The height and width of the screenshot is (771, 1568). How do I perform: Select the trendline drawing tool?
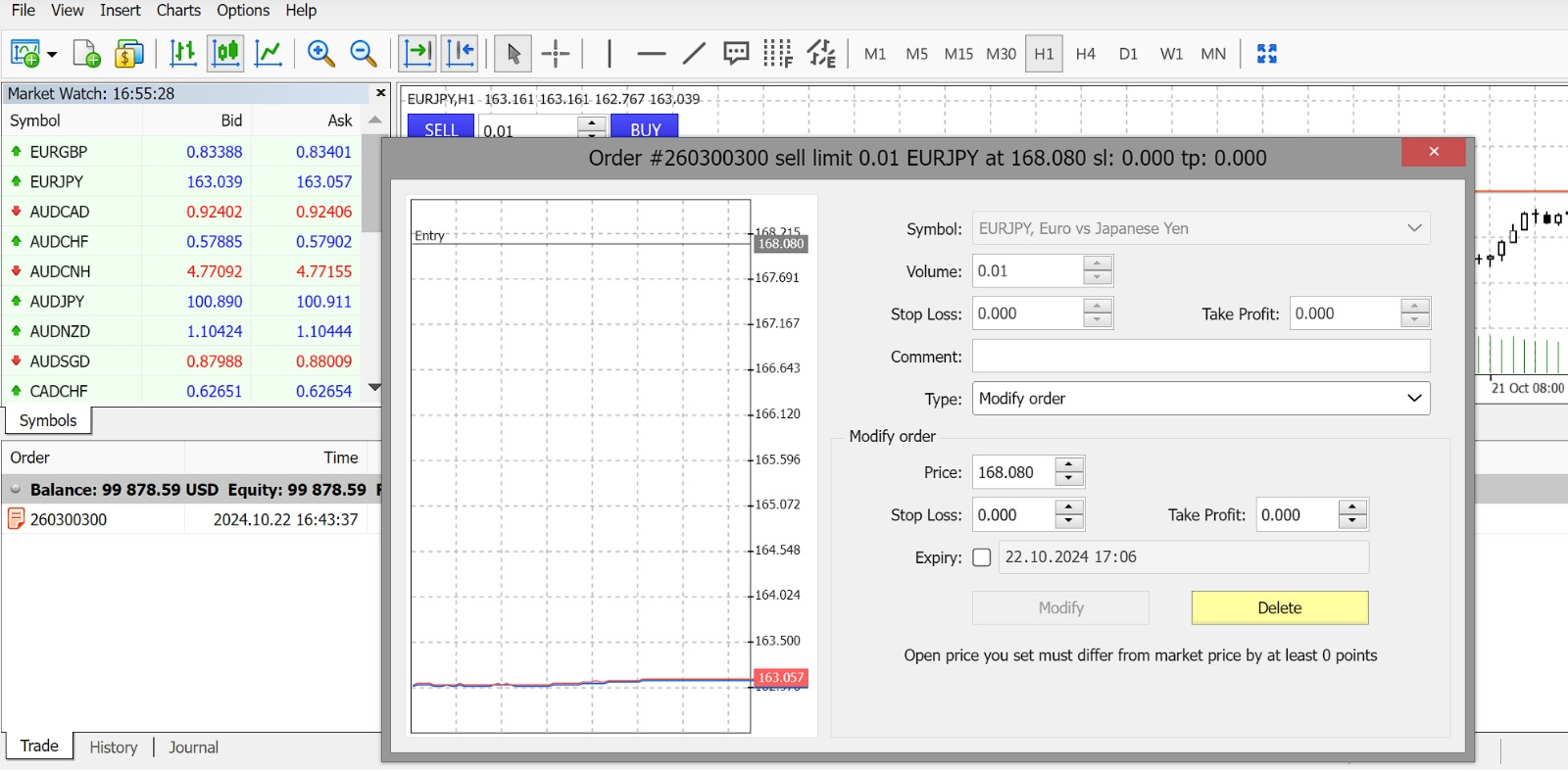(x=694, y=53)
